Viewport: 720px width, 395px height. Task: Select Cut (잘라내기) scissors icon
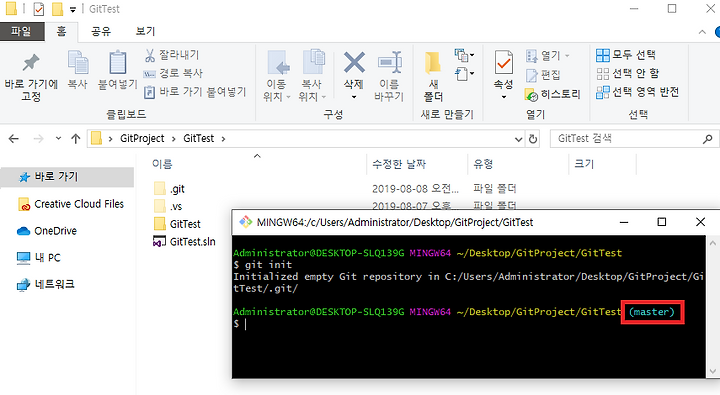pos(150,56)
